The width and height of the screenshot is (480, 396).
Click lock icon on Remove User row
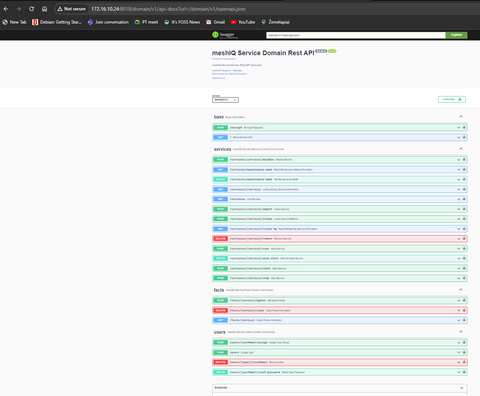point(464,362)
